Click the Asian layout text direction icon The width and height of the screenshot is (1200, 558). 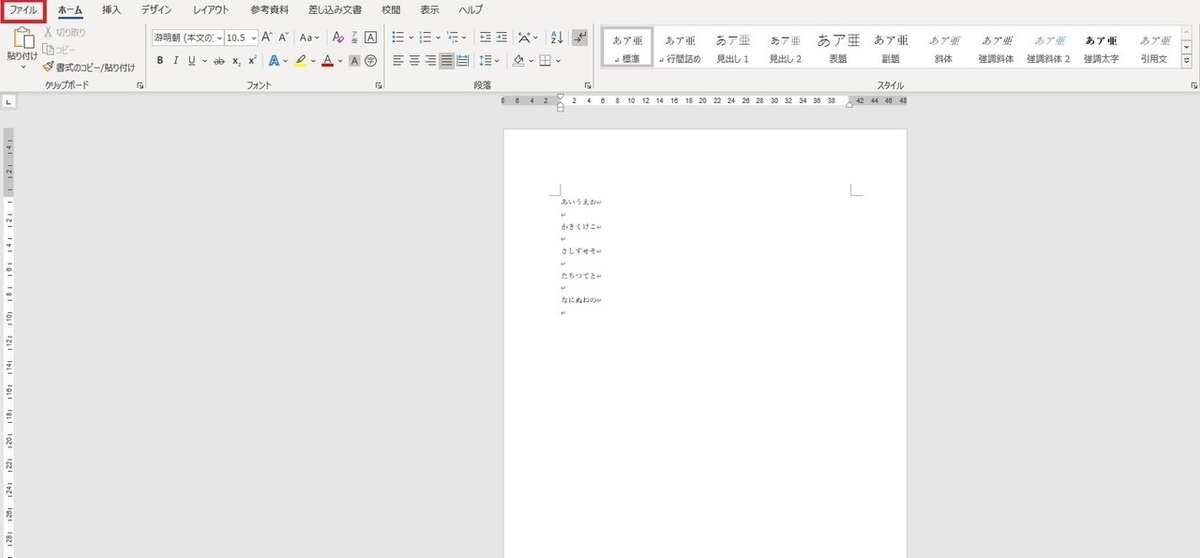(525, 37)
